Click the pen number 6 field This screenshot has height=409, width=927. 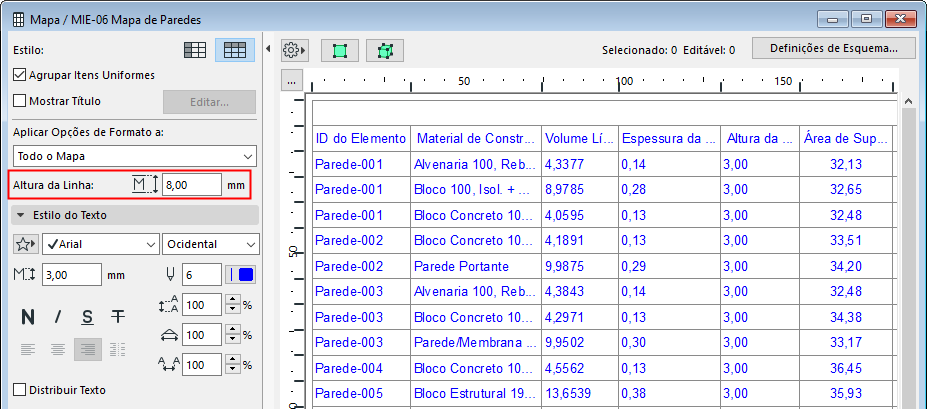[202, 274]
